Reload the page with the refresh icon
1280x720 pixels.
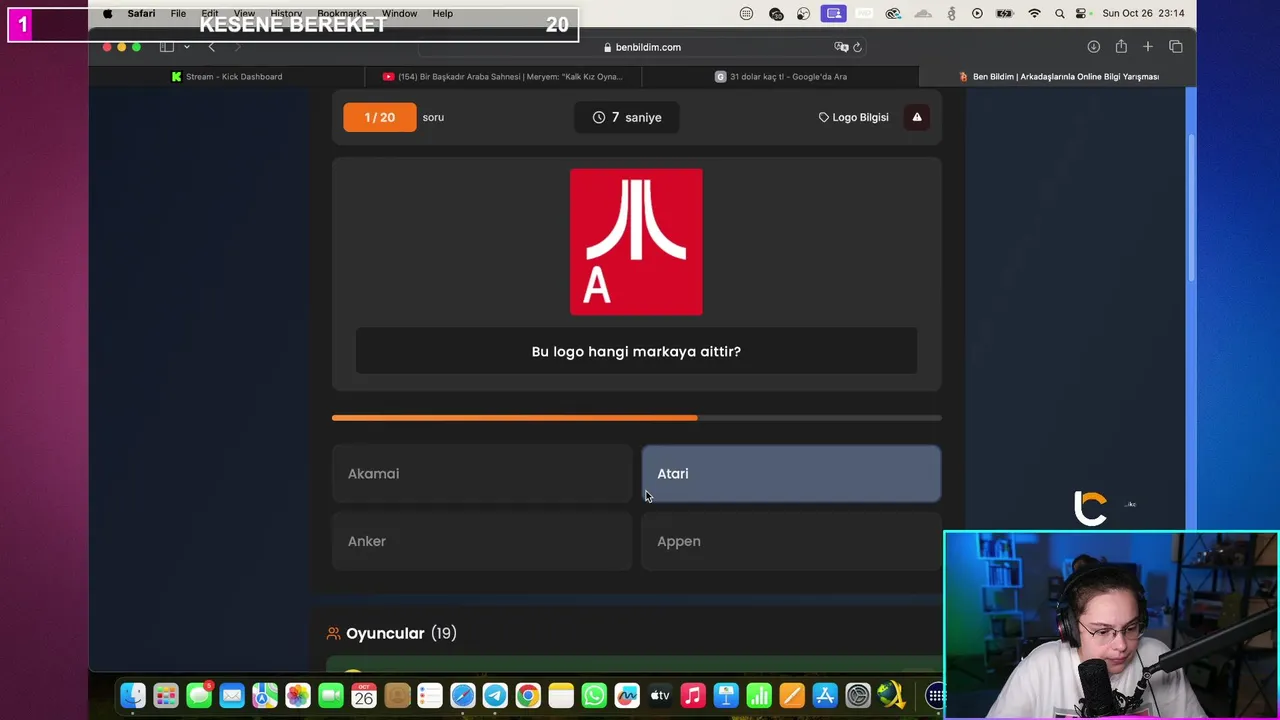[x=857, y=47]
